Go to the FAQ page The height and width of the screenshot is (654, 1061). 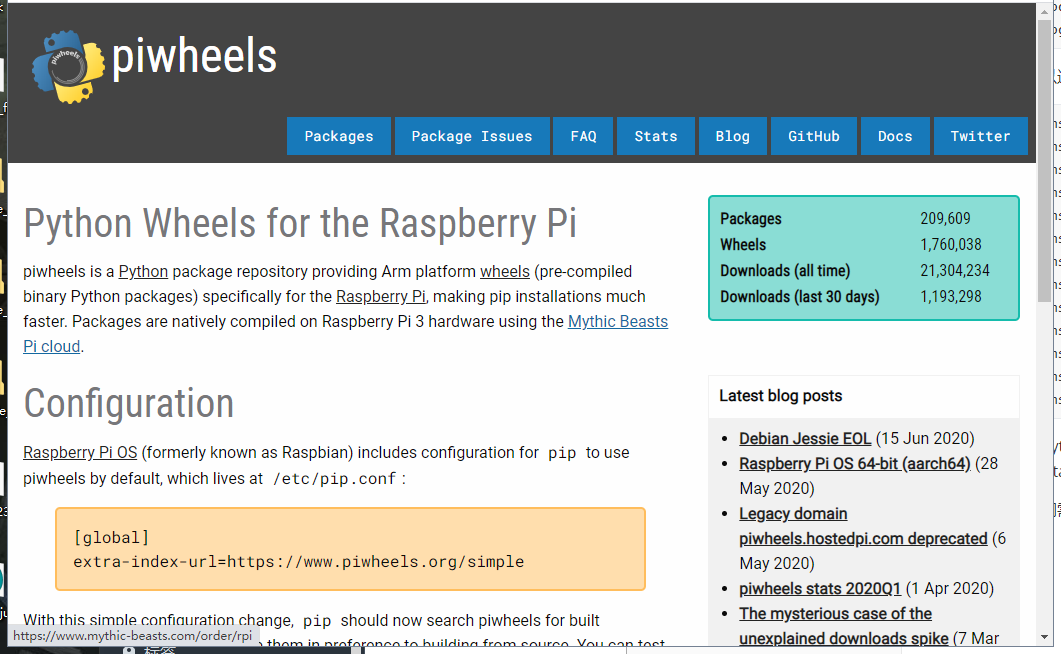[x=583, y=137]
